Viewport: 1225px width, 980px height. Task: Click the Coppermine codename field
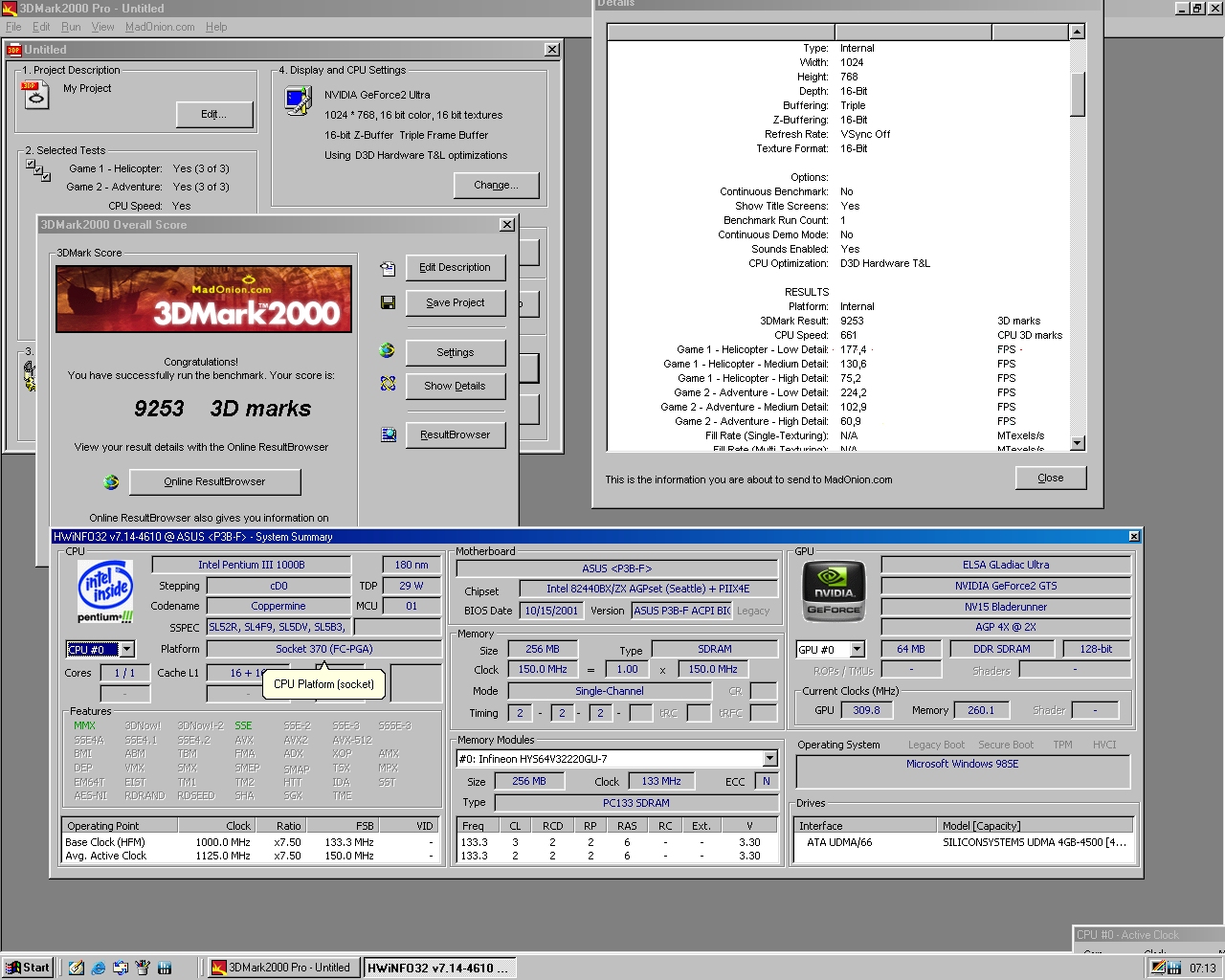point(278,606)
